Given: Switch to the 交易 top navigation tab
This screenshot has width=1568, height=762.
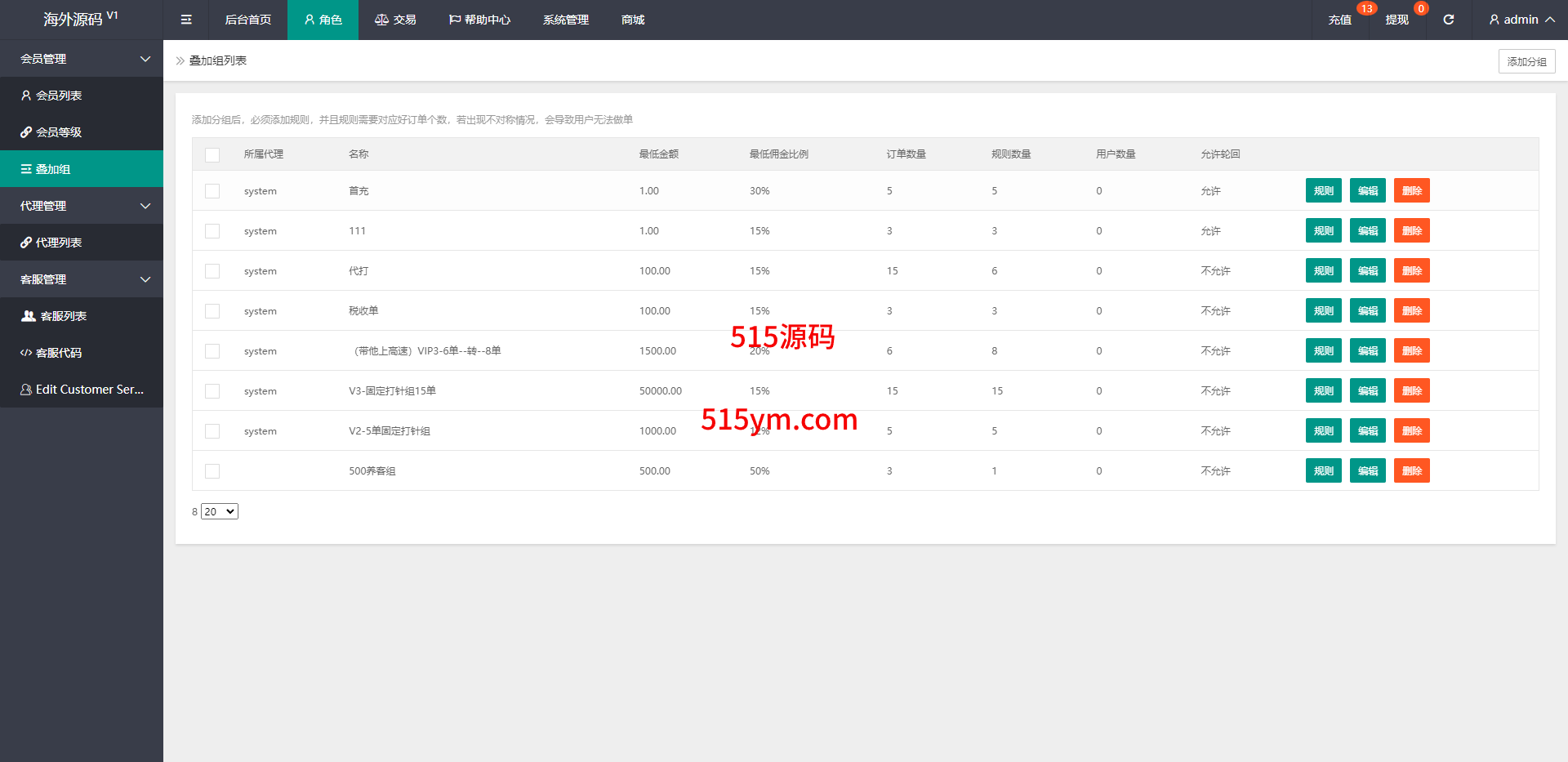Looking at the screenshot, I should pos(395,20).
